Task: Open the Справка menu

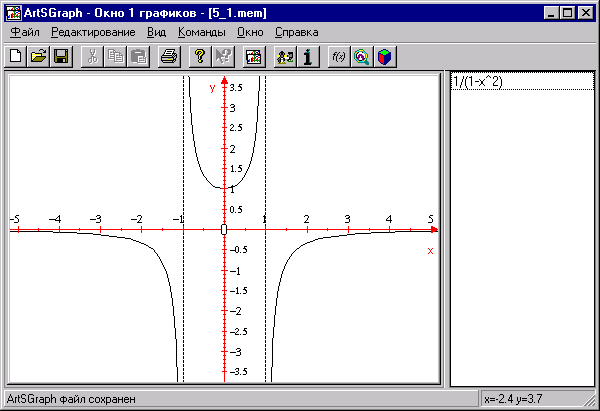Action: (296, 32)
